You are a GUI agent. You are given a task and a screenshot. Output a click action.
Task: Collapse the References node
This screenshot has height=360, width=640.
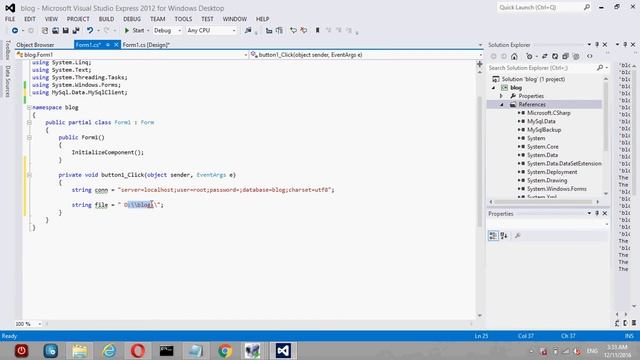point(502,104)
